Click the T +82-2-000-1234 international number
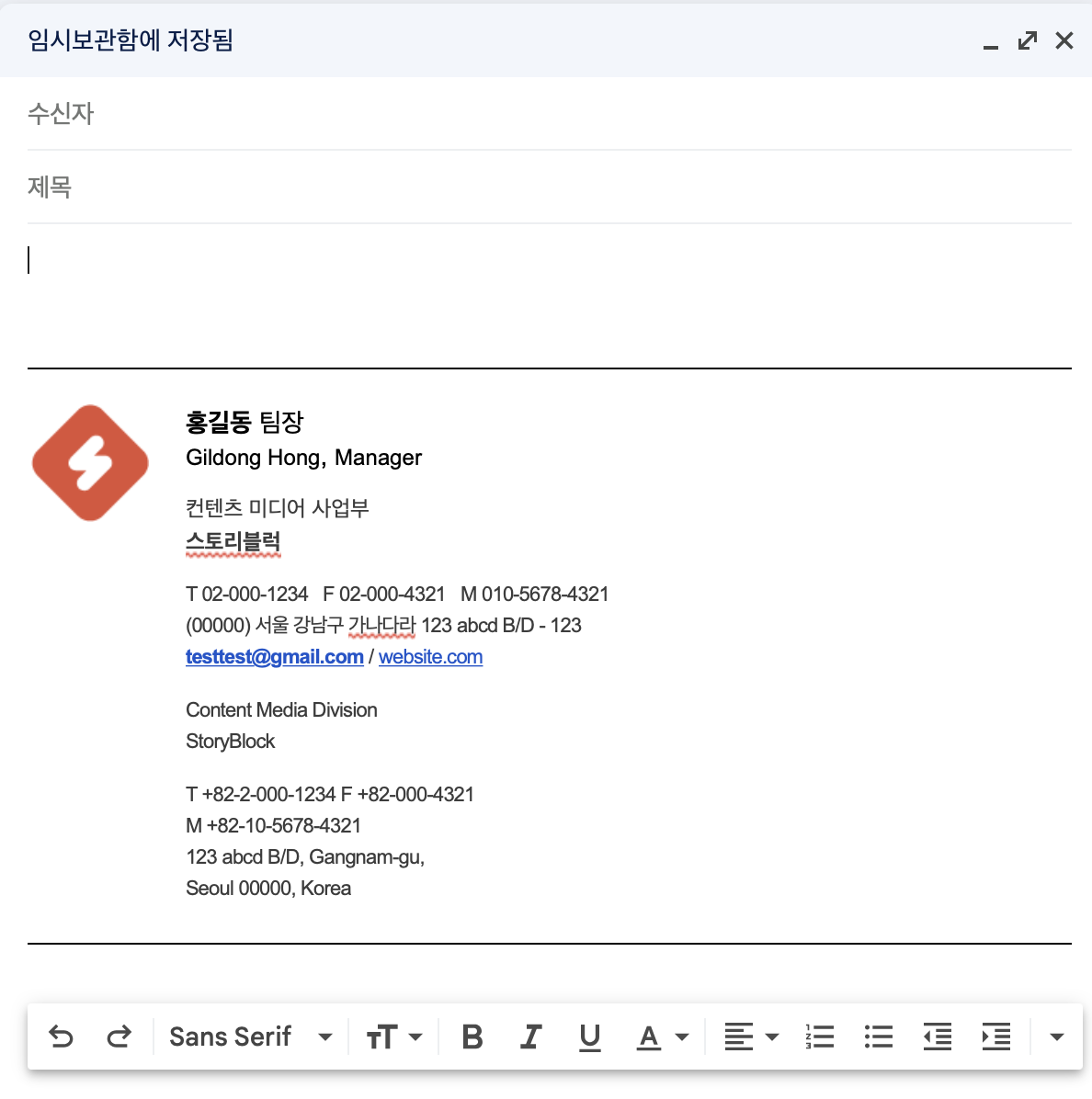Image resolution: width=1092 pixels, height=1099 pixels. [260, 794]
